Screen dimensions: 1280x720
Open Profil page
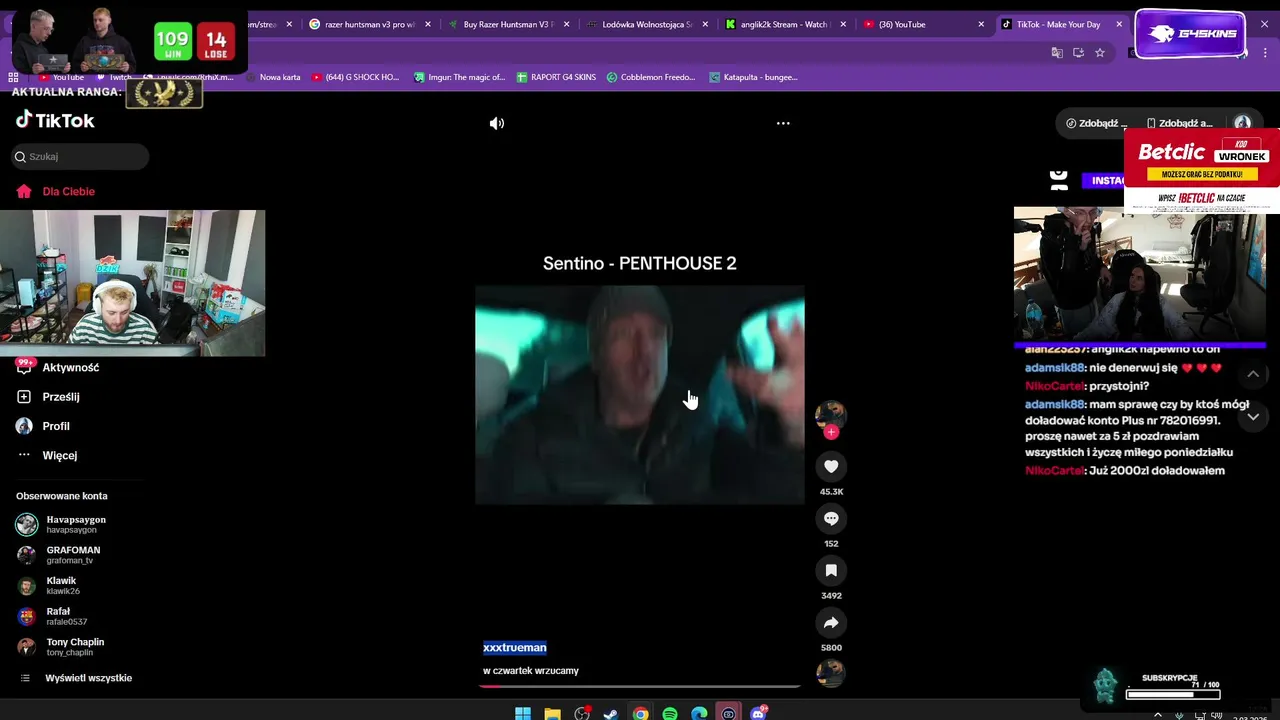(x=43, y=426)
